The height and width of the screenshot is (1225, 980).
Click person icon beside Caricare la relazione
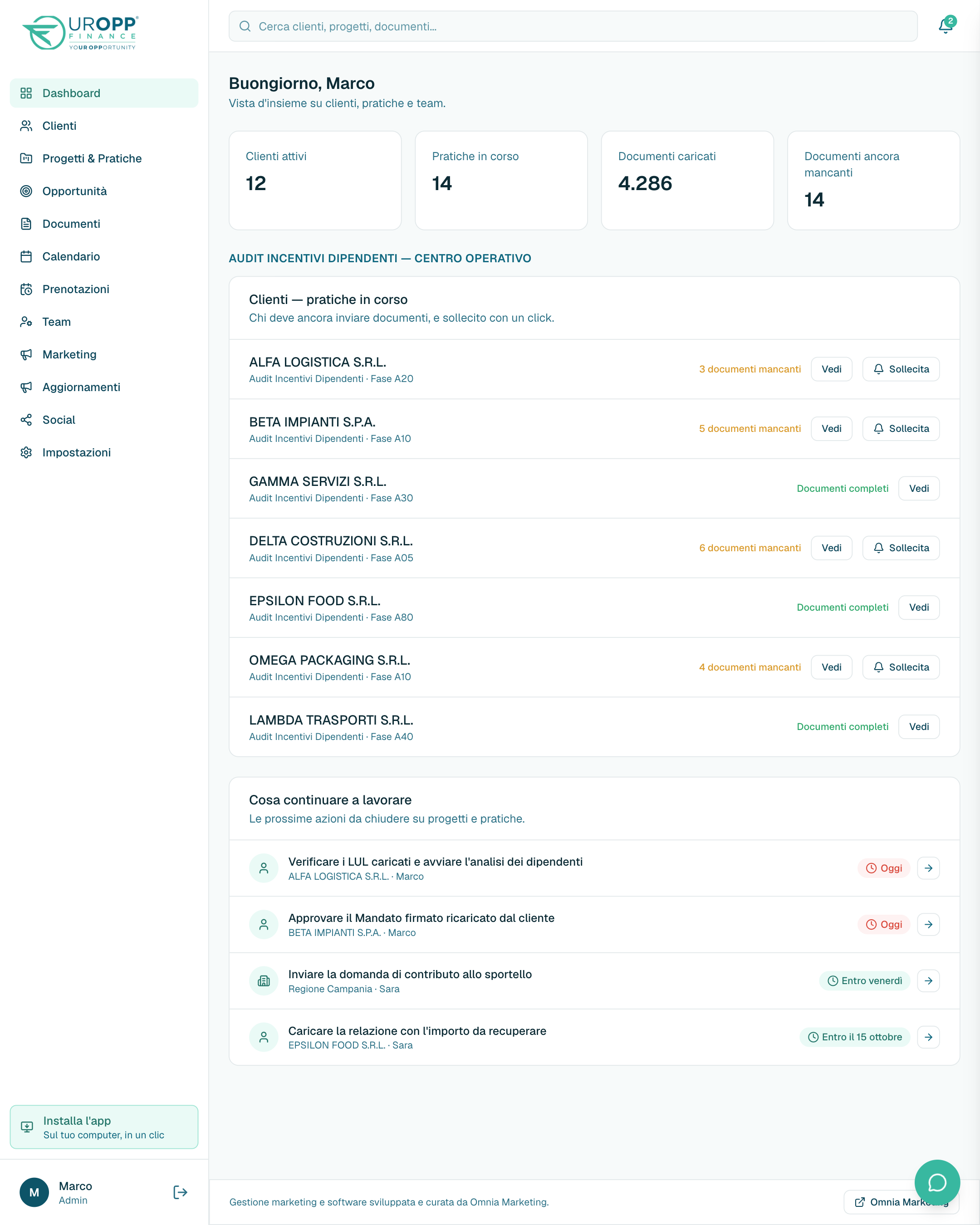click(x=264, y=1037)
